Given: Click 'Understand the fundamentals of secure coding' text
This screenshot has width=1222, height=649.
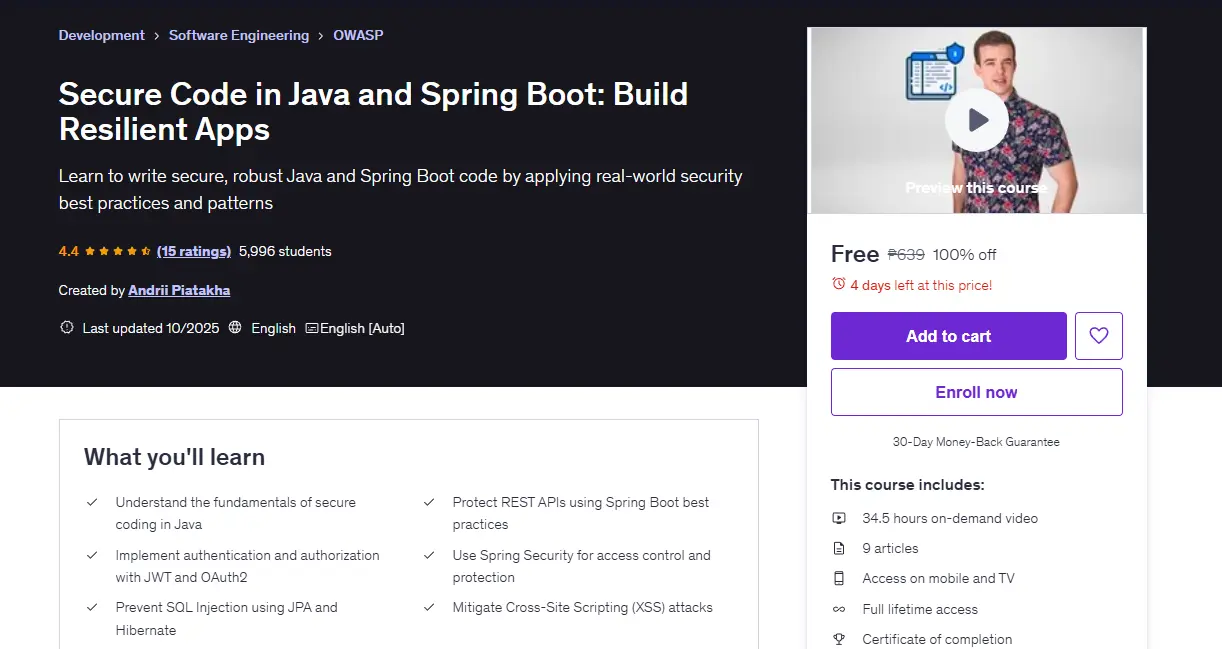Looking at the screenshot, I should click(x=236, y=513).
